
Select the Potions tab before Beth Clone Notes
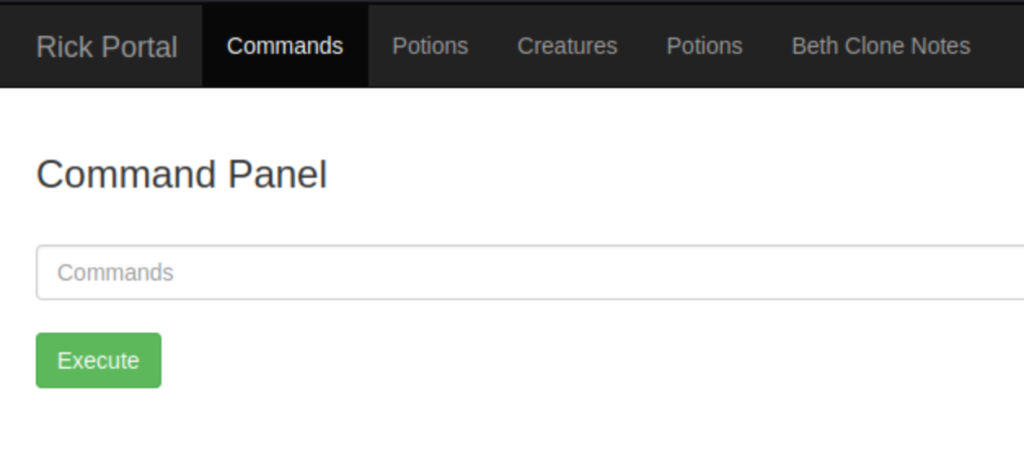(704, 46)
